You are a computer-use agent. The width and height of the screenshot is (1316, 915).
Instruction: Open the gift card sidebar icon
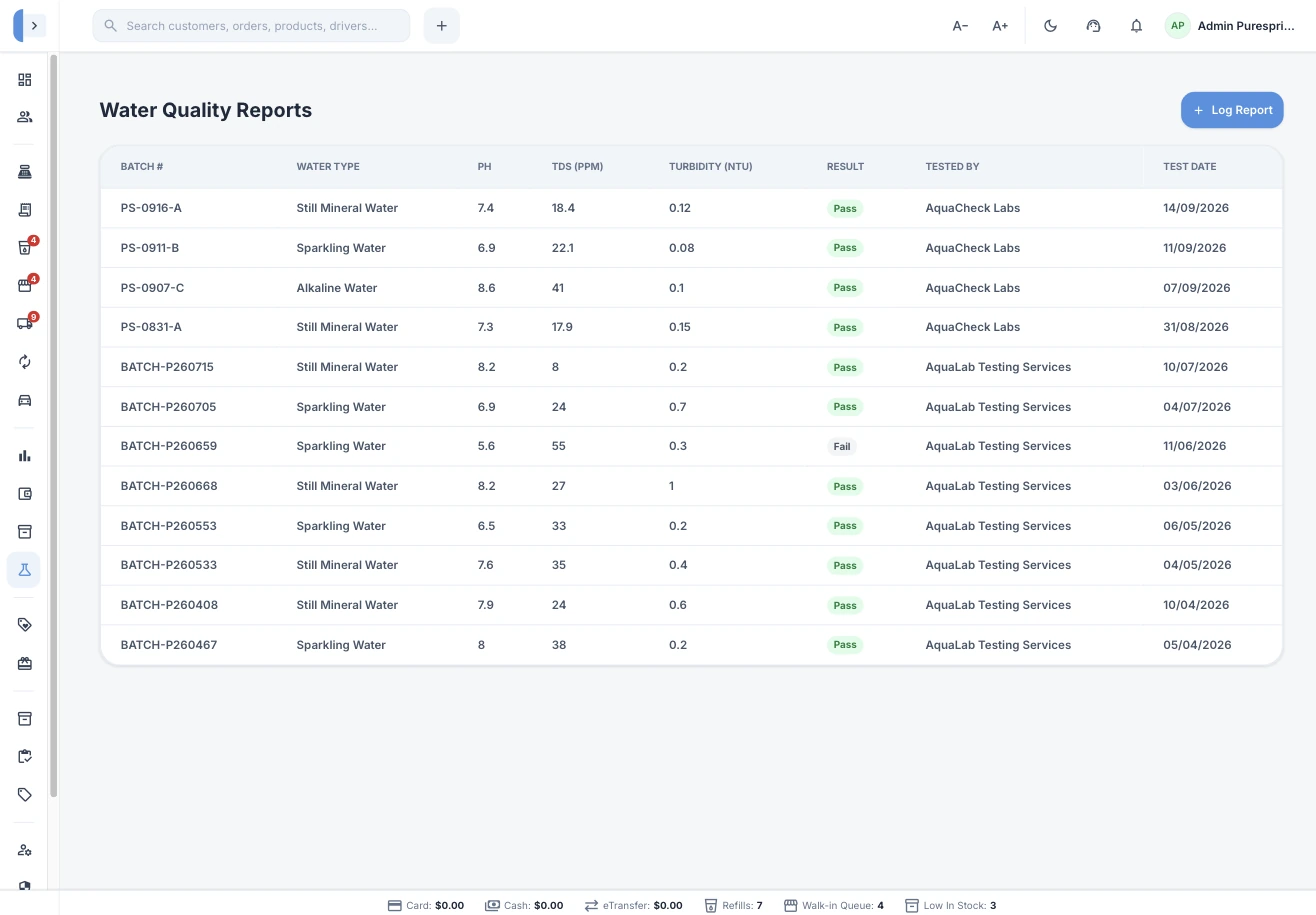(x=24, y=663)
